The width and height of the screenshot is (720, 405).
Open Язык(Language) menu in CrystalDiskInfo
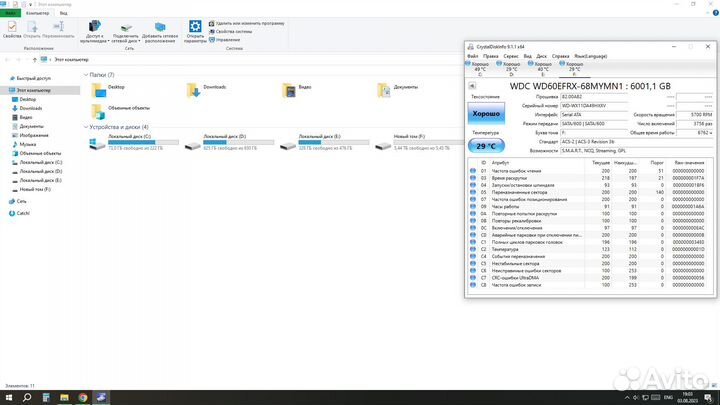pos(591,56)
